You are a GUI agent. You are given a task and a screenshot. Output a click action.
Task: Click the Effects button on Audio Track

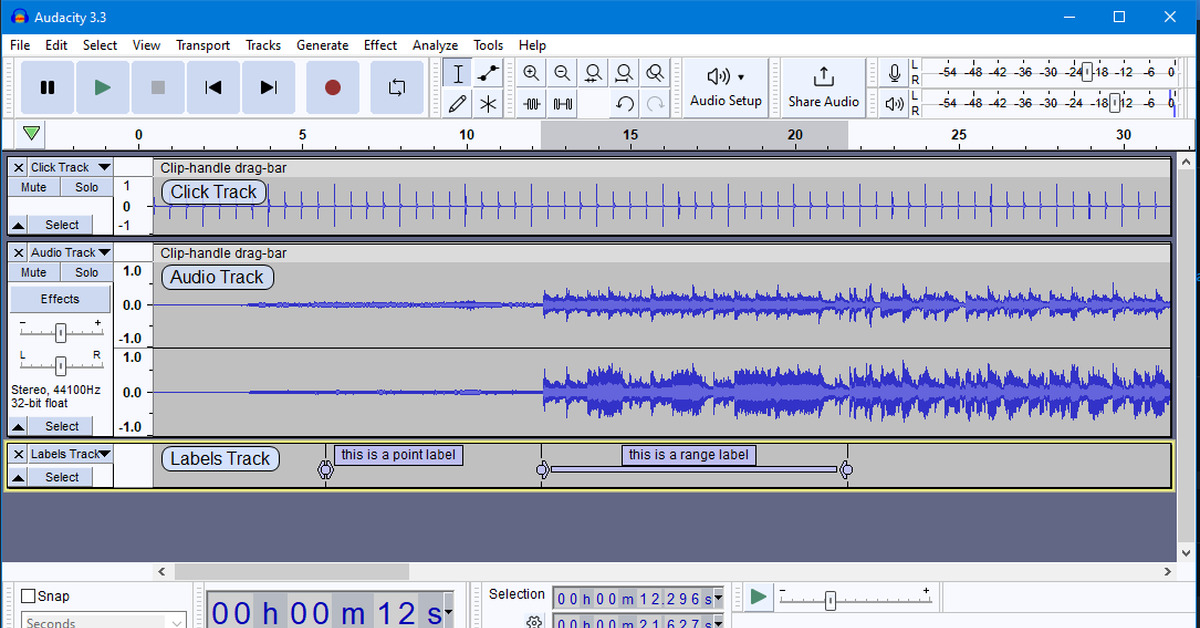coord(60,299)
